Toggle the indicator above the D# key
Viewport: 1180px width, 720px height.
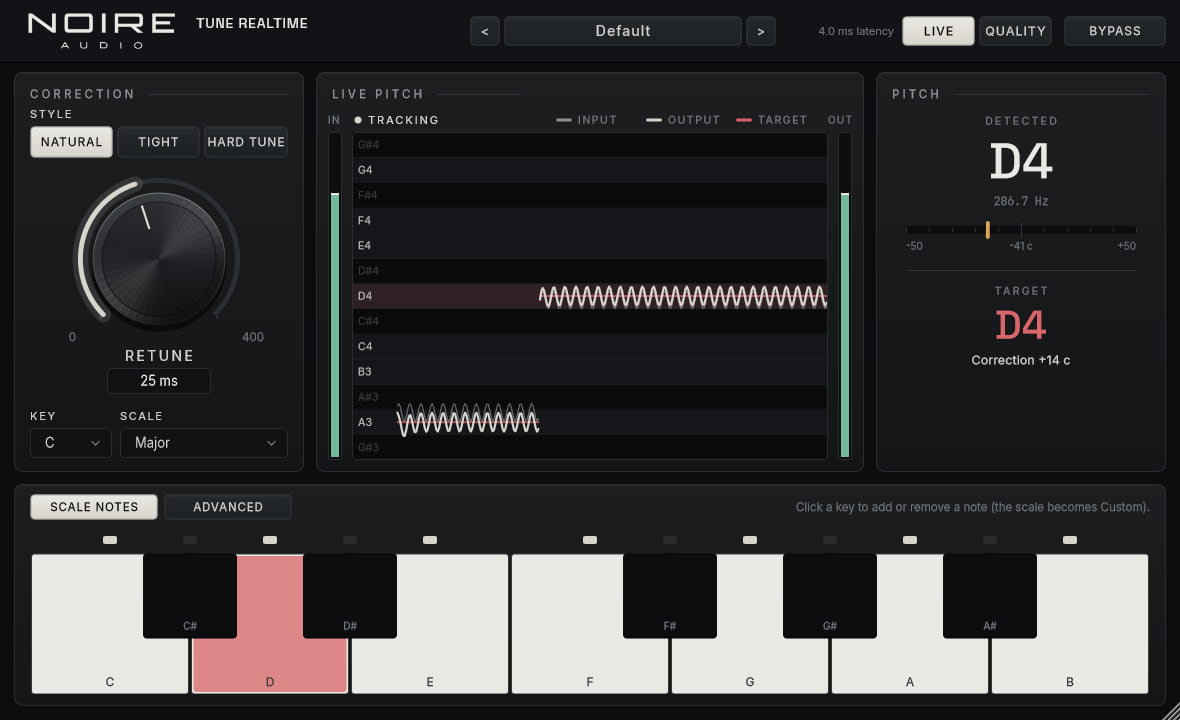point(350,540)
